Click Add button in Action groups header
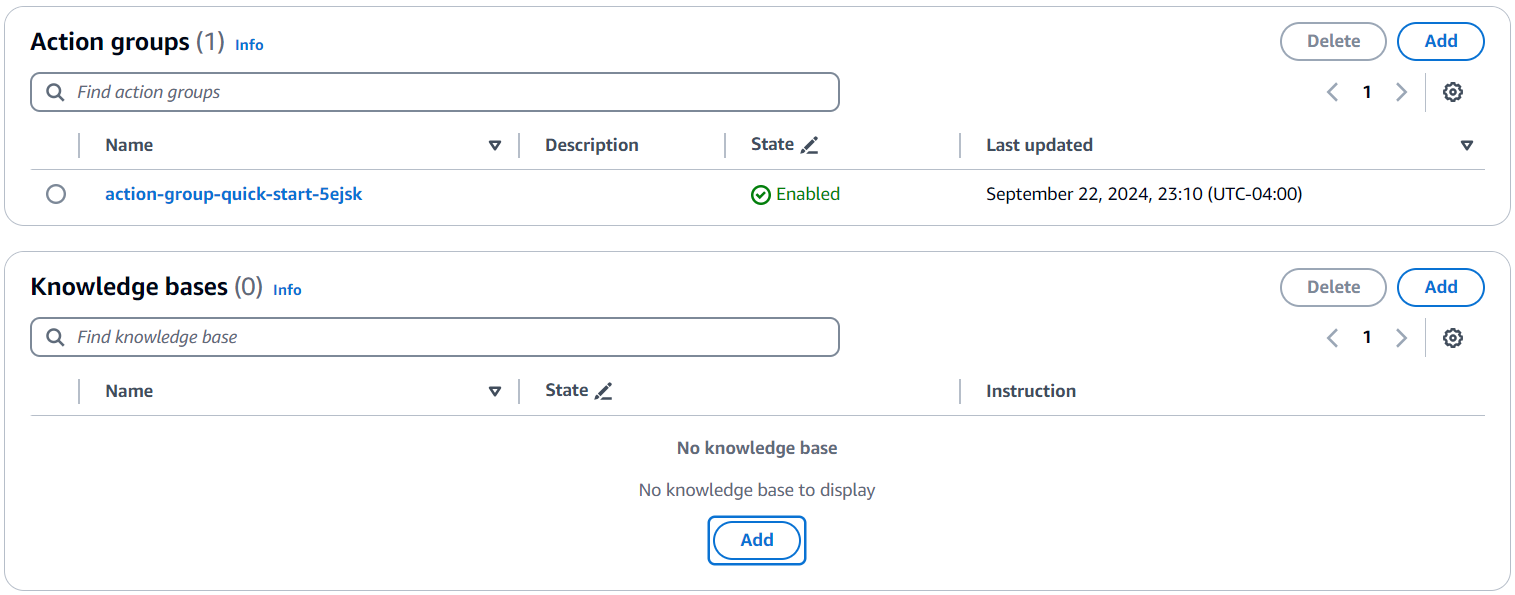 (1440, 41)
